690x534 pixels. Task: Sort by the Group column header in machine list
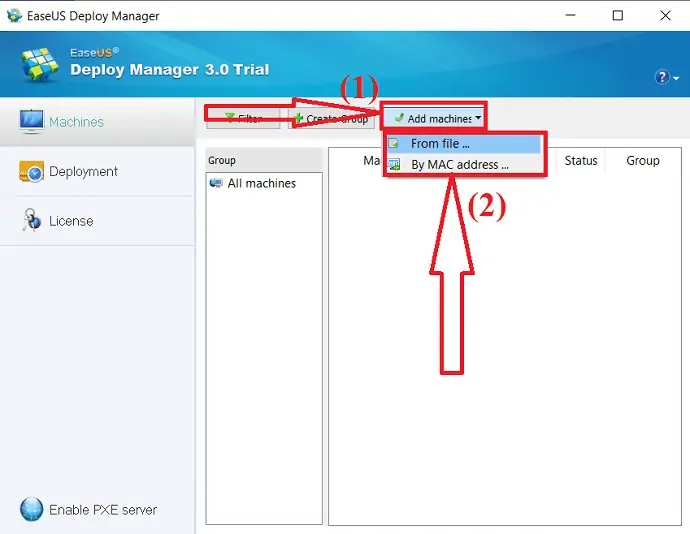click(643, 161)
